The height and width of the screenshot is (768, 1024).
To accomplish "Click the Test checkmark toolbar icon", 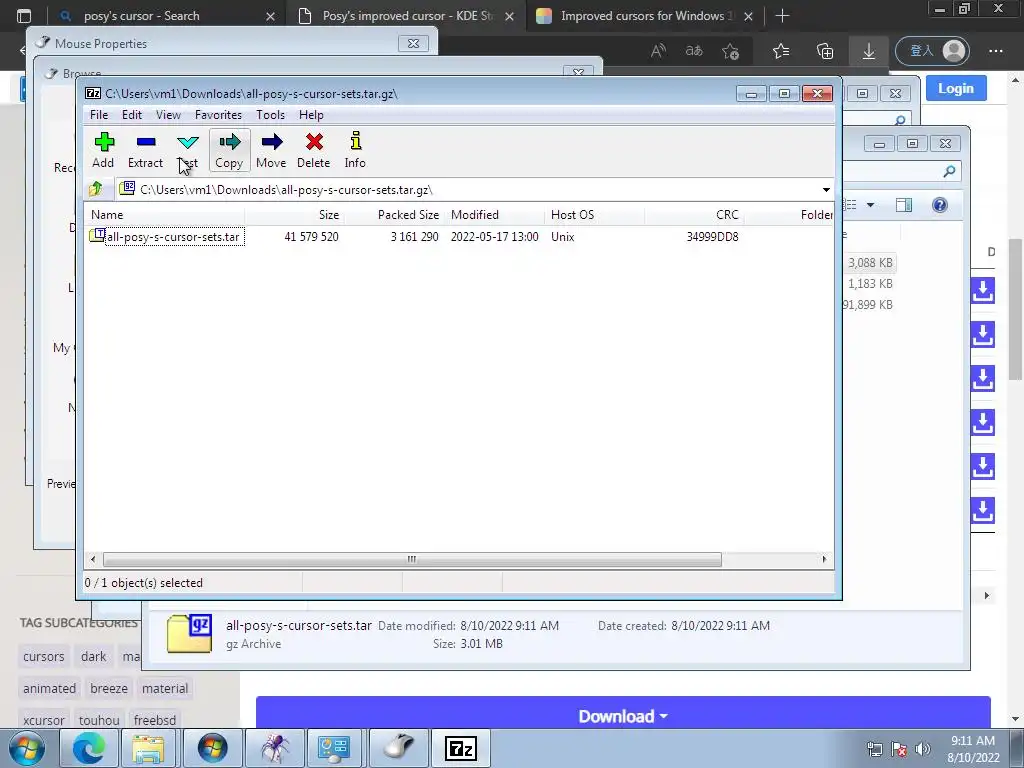I will (187, 150).
